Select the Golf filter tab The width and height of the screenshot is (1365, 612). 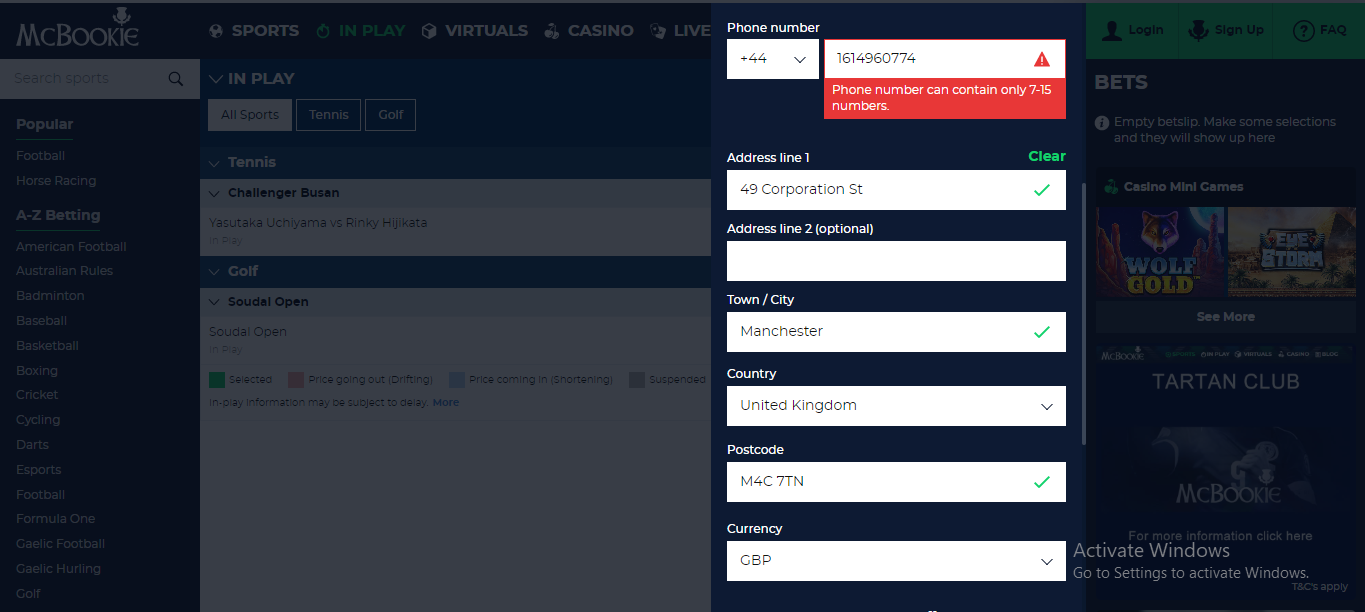pyautogui.click(x=390, y=115)
